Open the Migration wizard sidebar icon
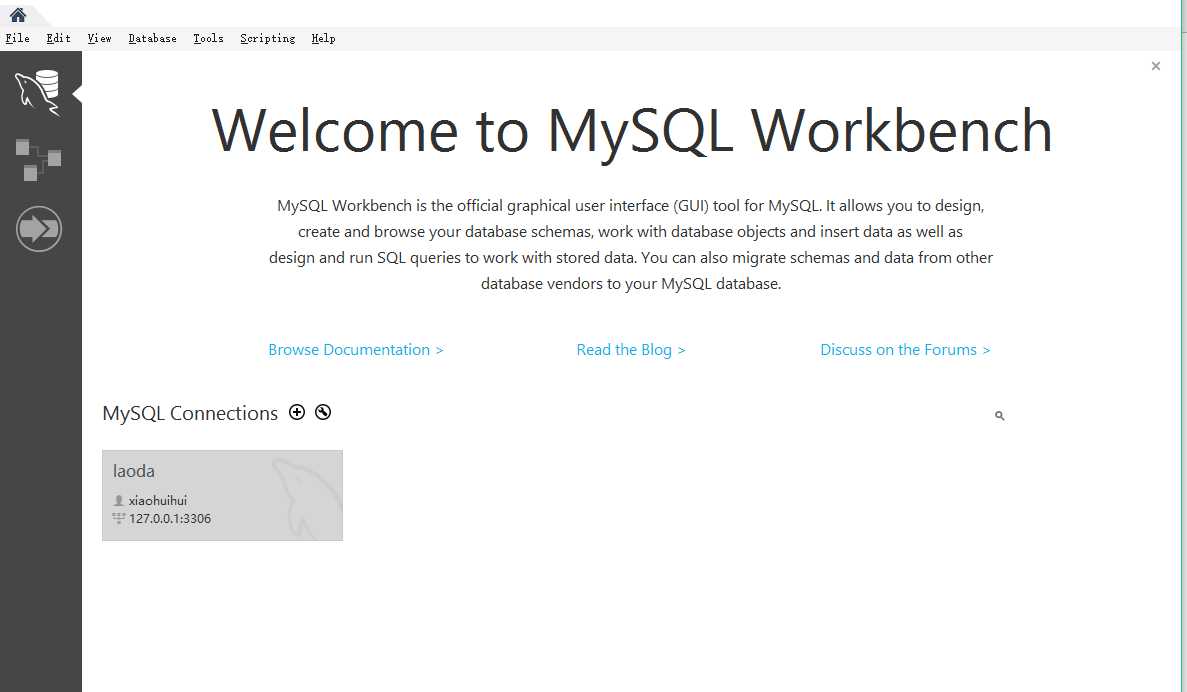Image resolution: width=1187 pixels, height=692 pixels. click(x=39, y=229)
